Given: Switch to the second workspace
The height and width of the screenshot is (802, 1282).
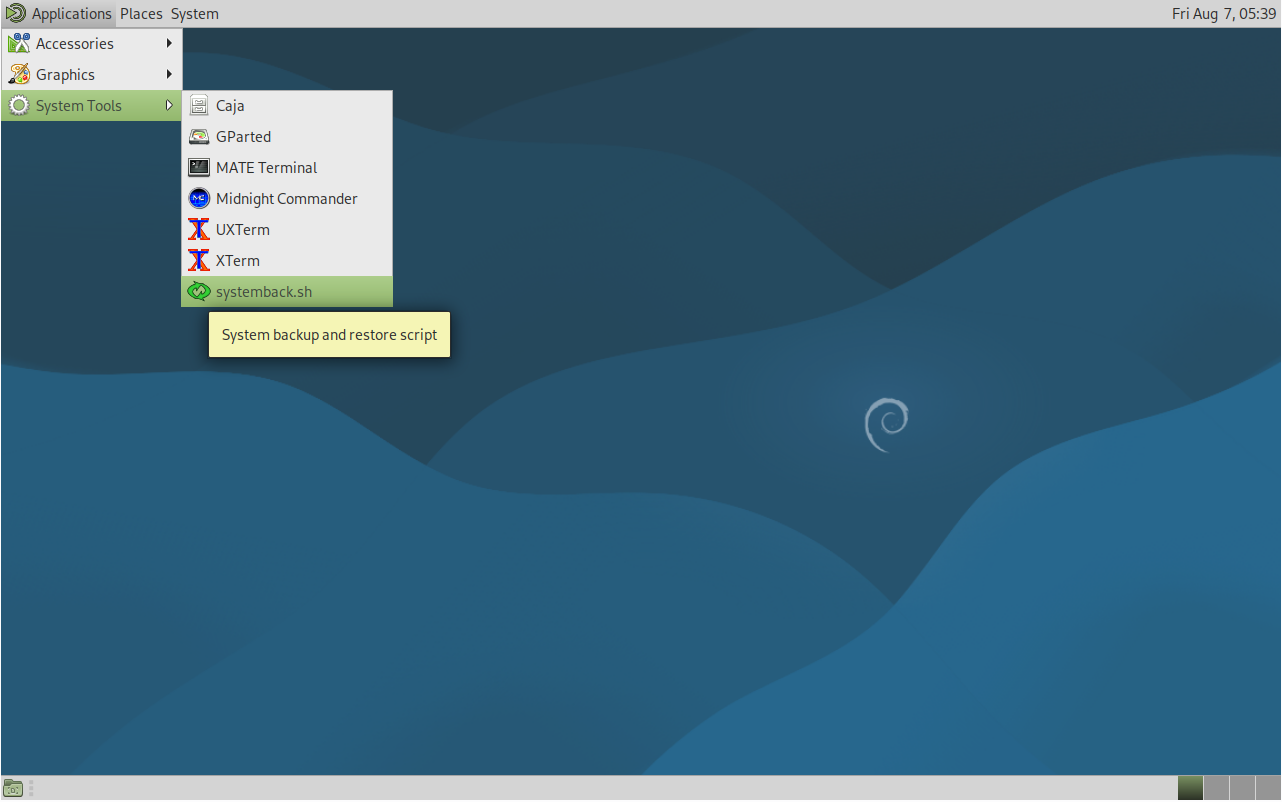Looking at the screenshot, I should pos(1216,788).
